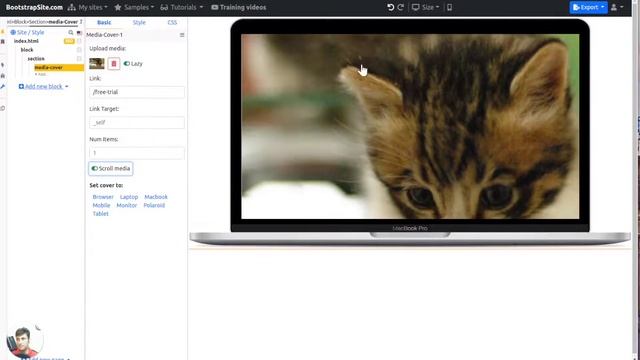Delete uploaded media with red trash icon
The height and width of the screenshot is (360, 640).
[x=114, y=64]
